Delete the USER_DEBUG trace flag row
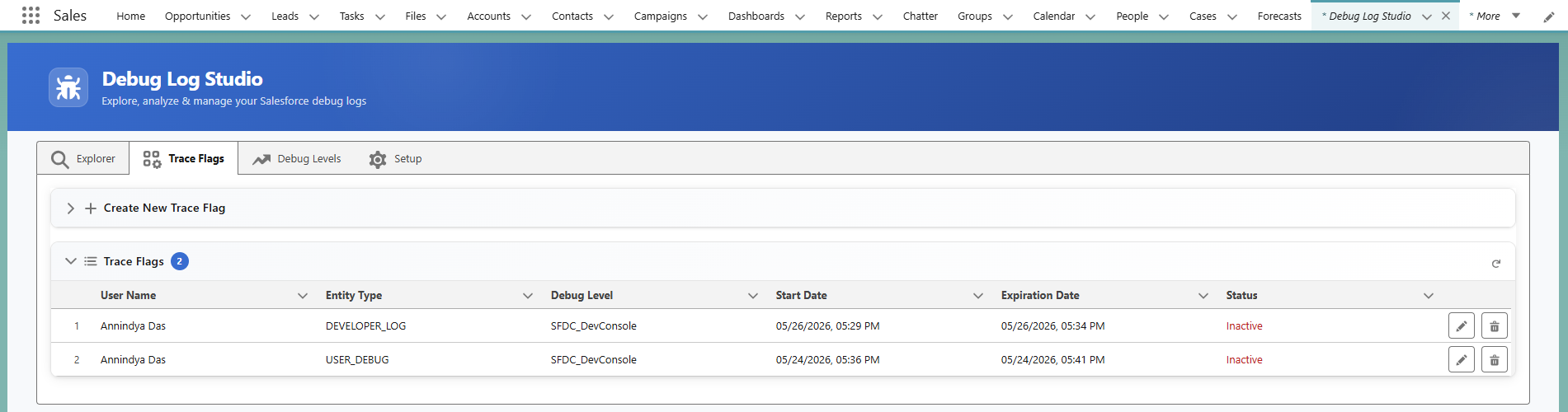This screenshot has height=412, width=1568. [x=1495, y=360]
